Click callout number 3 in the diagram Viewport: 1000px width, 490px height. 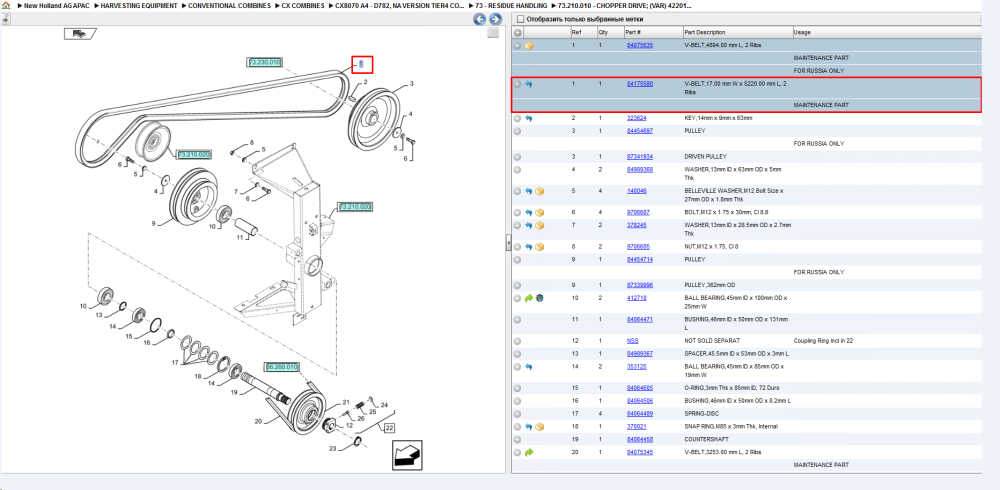coord(411,84)
